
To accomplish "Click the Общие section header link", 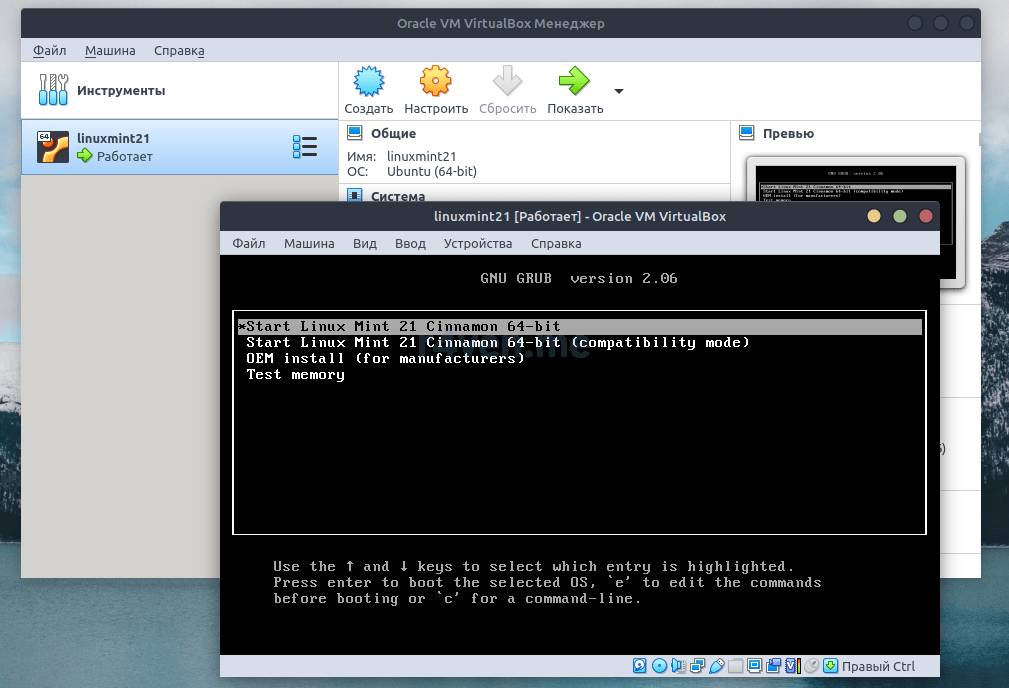I will pyautogui.click(x=393, y=133).
